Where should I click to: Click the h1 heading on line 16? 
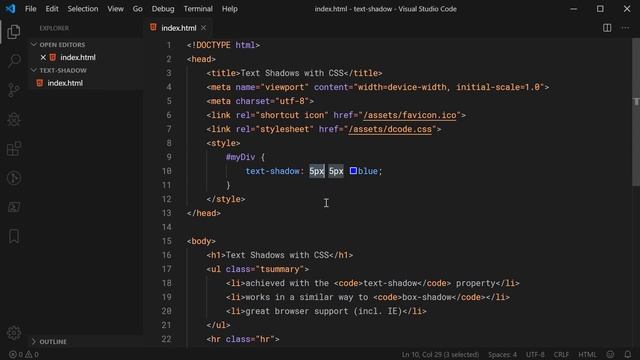280,255
